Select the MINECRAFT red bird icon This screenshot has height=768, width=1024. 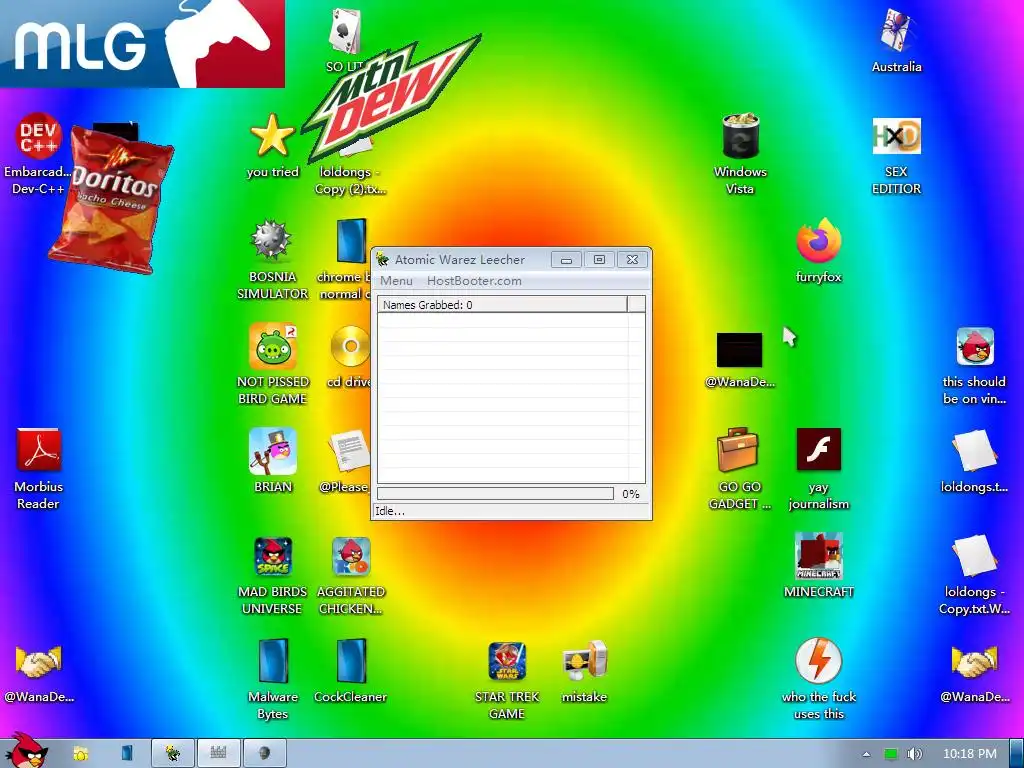(818, 566)
